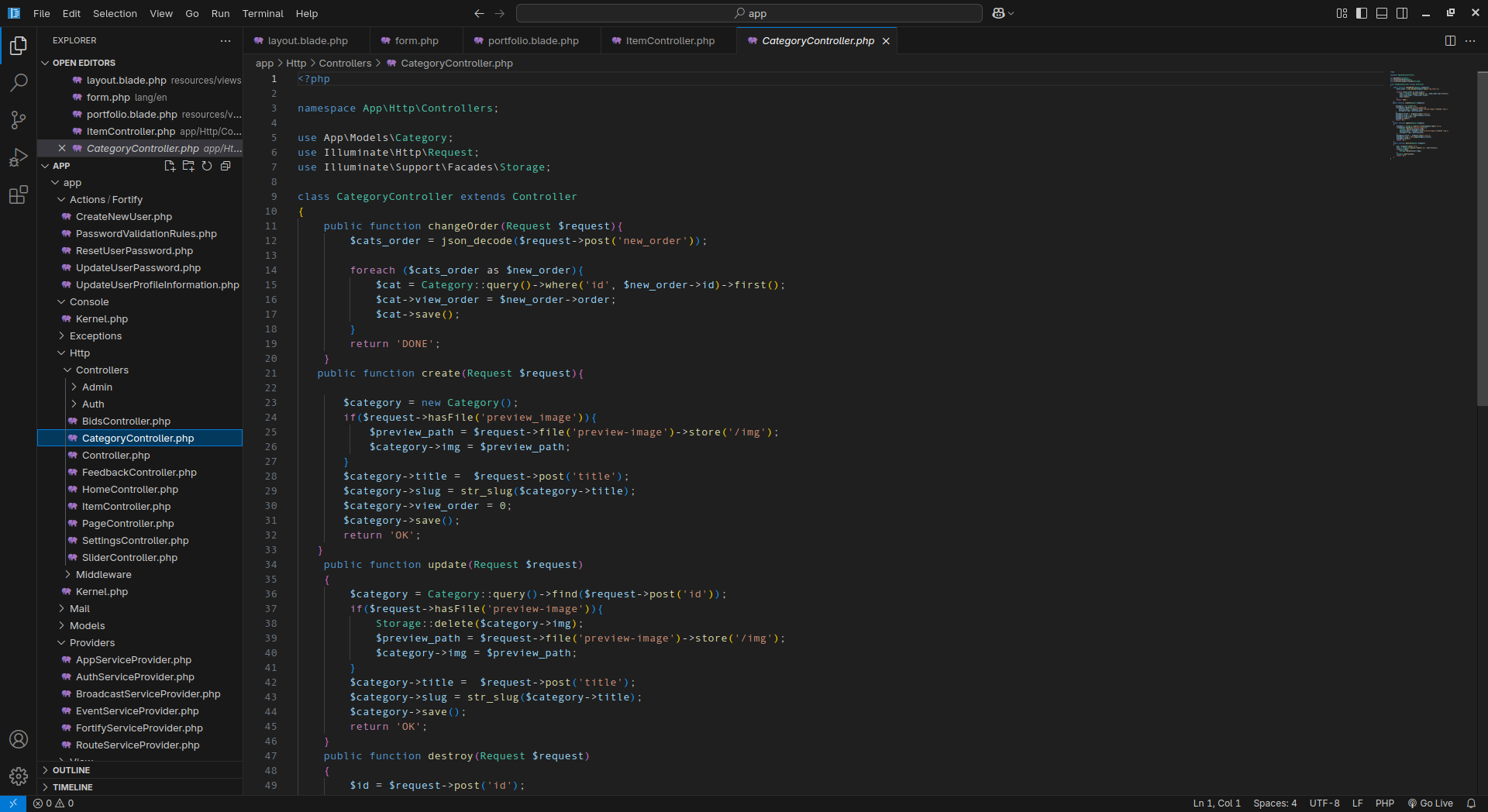
Task: Open the Run and Debug view
Action: click(x=19, y=157)
